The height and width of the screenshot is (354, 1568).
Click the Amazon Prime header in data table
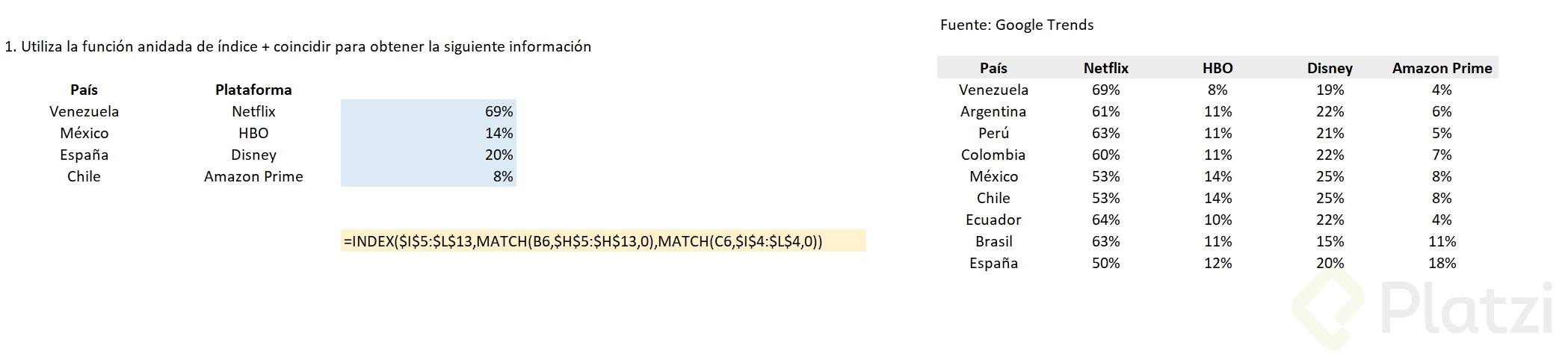(x=1442, y=68)
